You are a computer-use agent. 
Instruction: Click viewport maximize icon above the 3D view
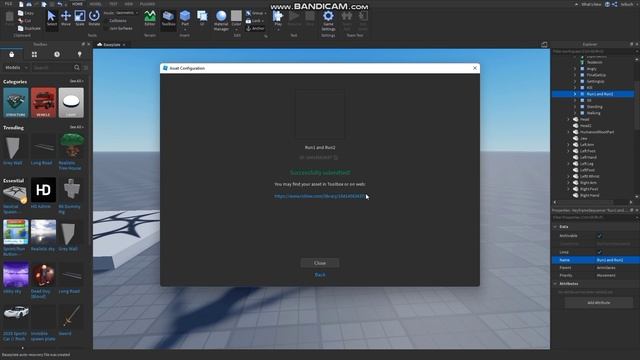tap(544, 44)
